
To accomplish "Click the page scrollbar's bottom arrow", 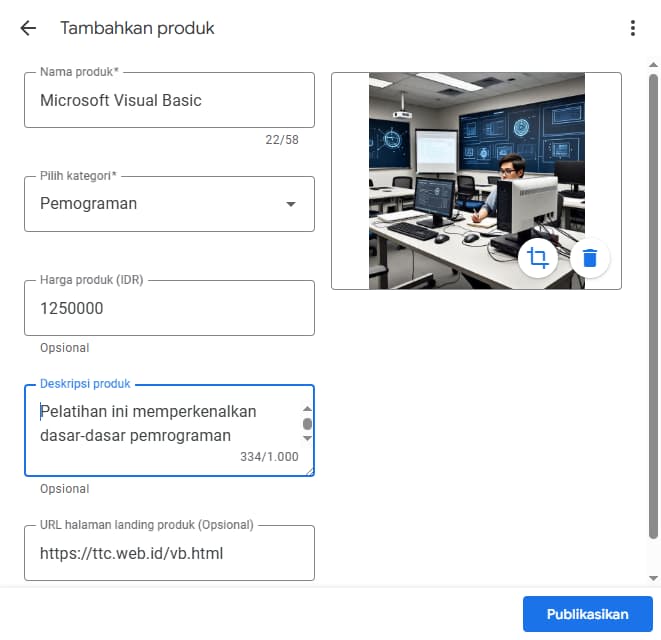I will pyautogui.click(x=653, y=578).
